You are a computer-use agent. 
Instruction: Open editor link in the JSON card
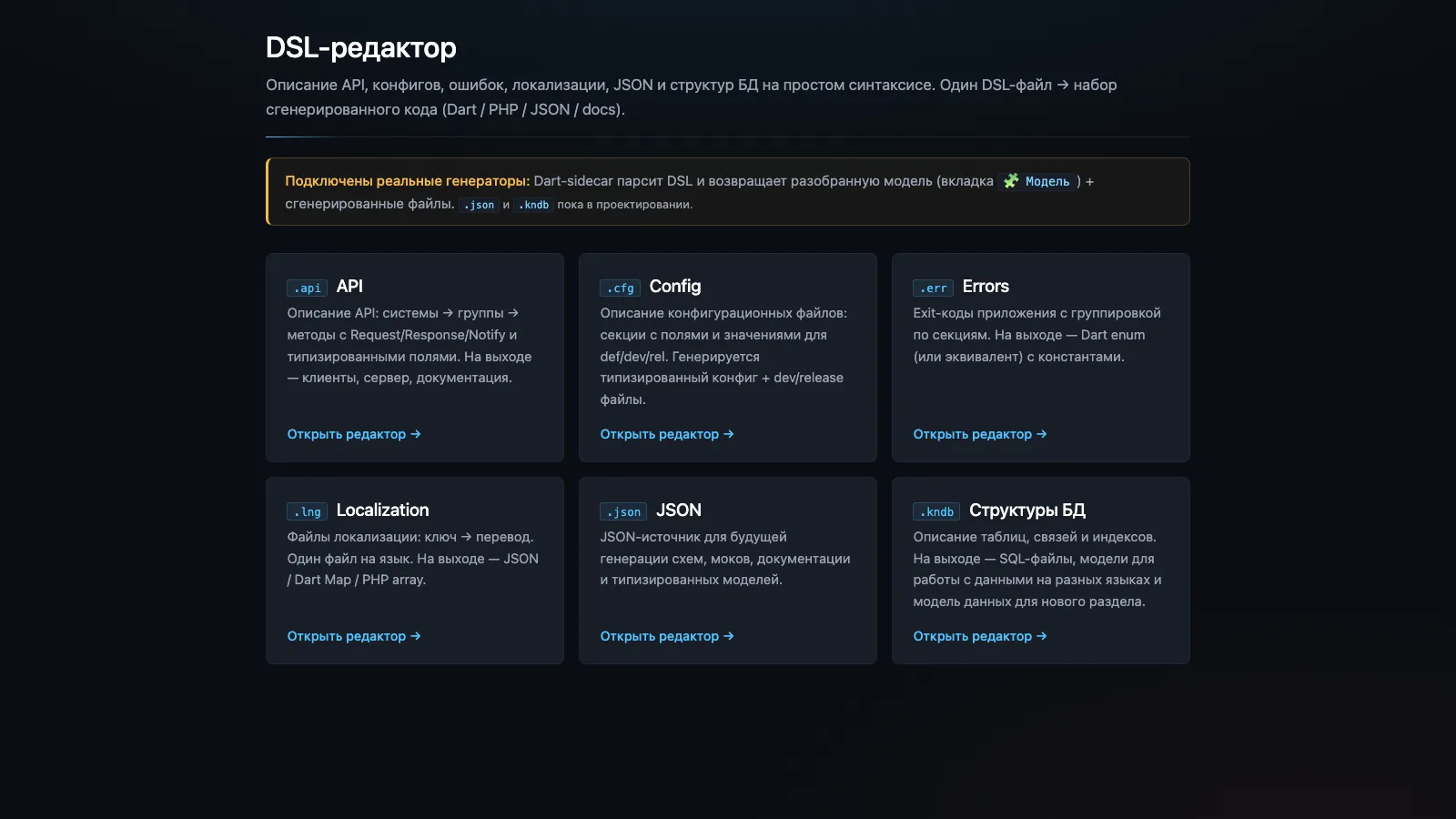[x=667, y=636]
